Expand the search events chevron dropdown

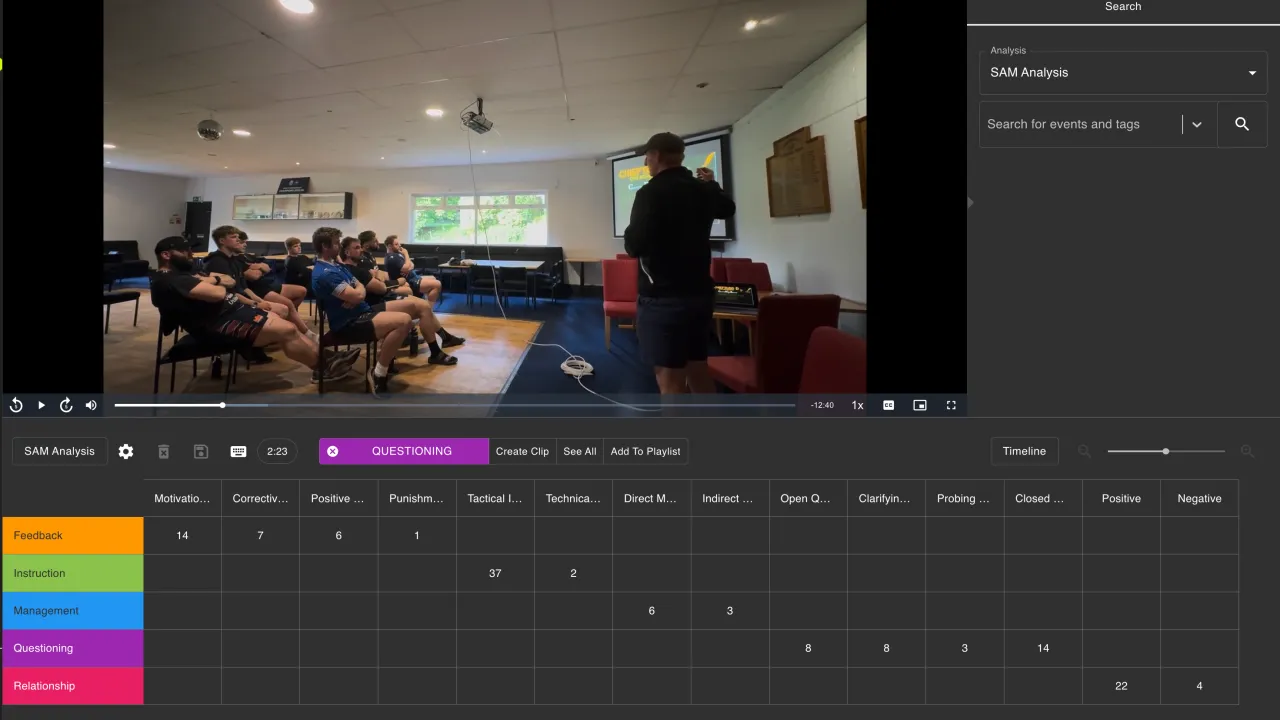(x=1197, y=124)
